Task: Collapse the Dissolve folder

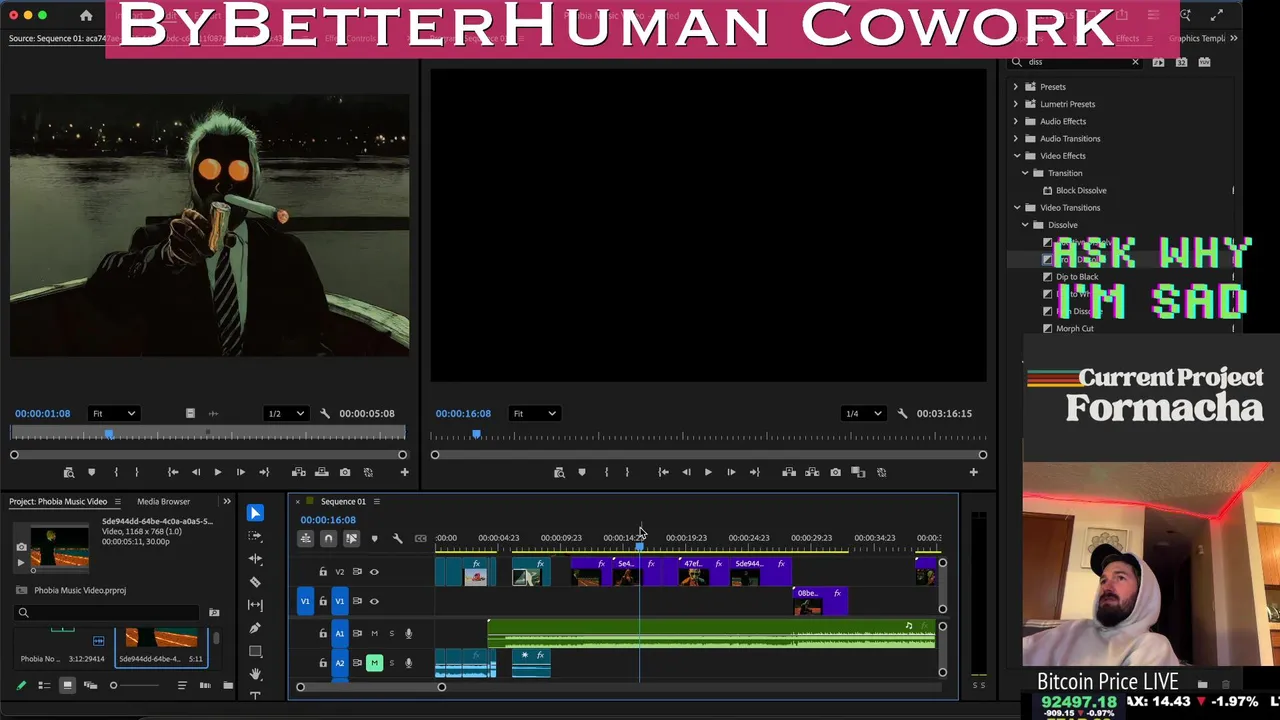Action: (1025, 225)
